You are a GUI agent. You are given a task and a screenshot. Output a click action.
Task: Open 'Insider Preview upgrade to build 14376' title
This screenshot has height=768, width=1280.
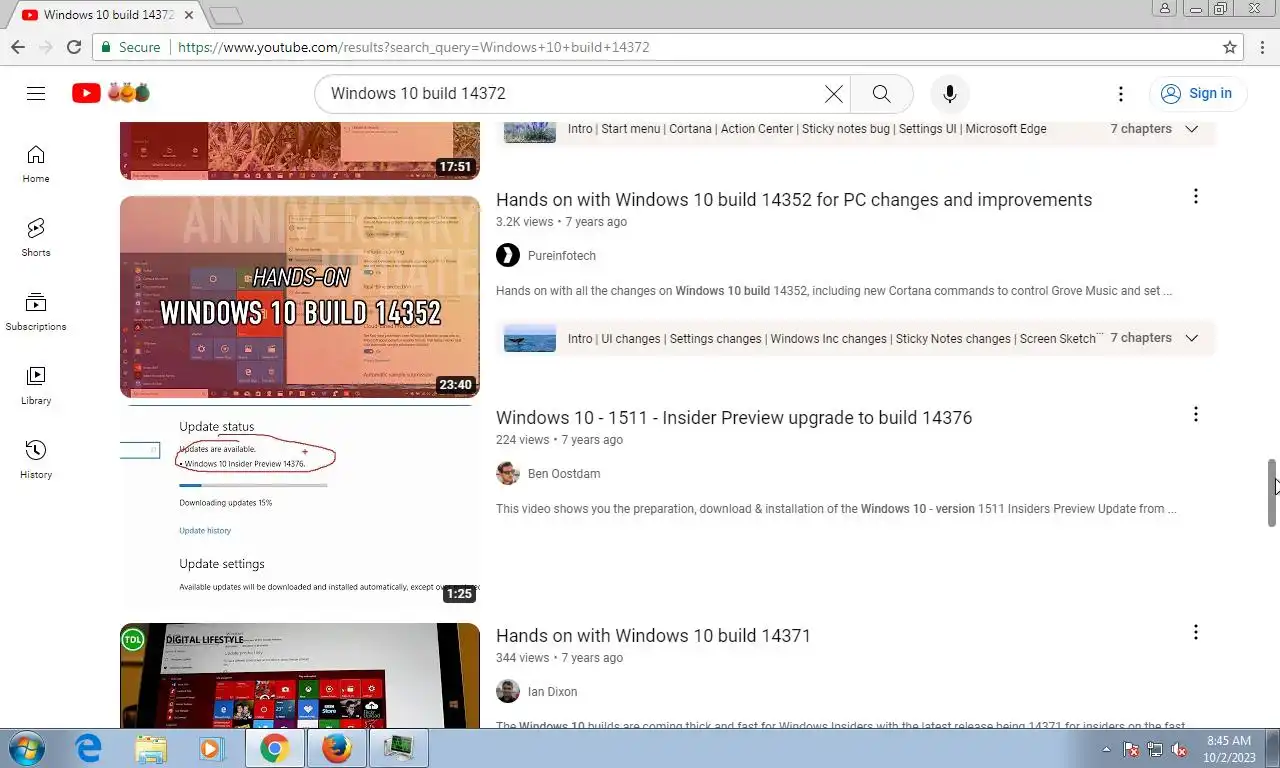(x=734, y=418)
